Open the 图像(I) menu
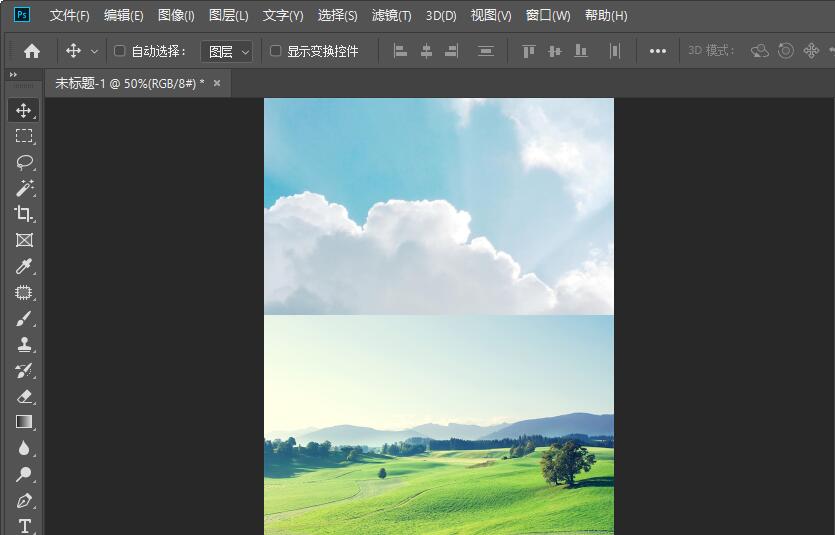This screenshot has height=535, width=835. 176,15
